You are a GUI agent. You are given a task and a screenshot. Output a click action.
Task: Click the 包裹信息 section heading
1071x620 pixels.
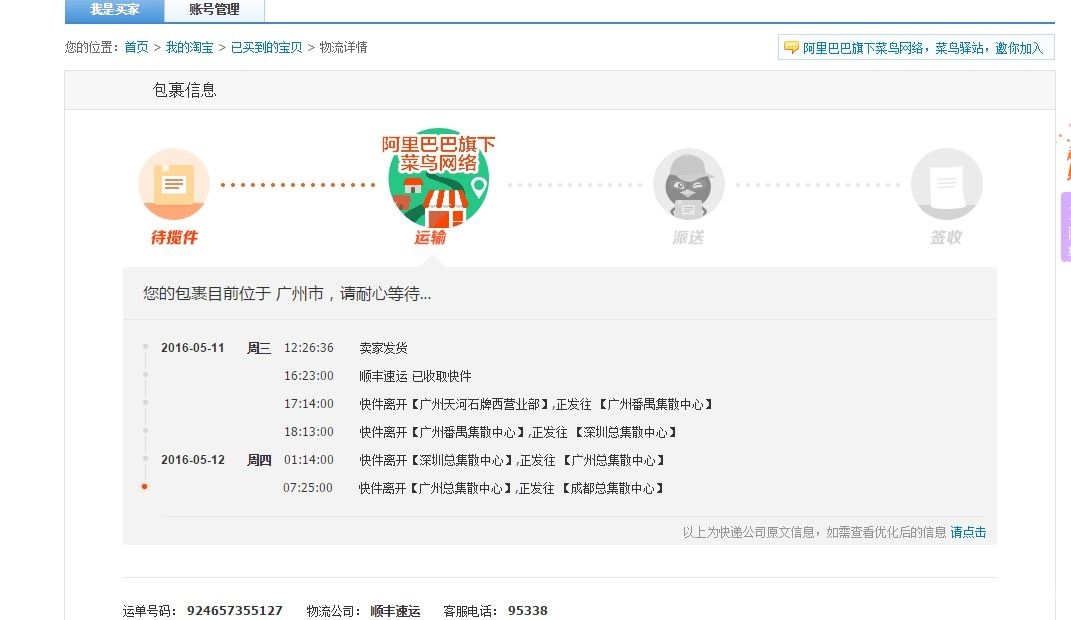pyautogui.click(x=184, y=90)
